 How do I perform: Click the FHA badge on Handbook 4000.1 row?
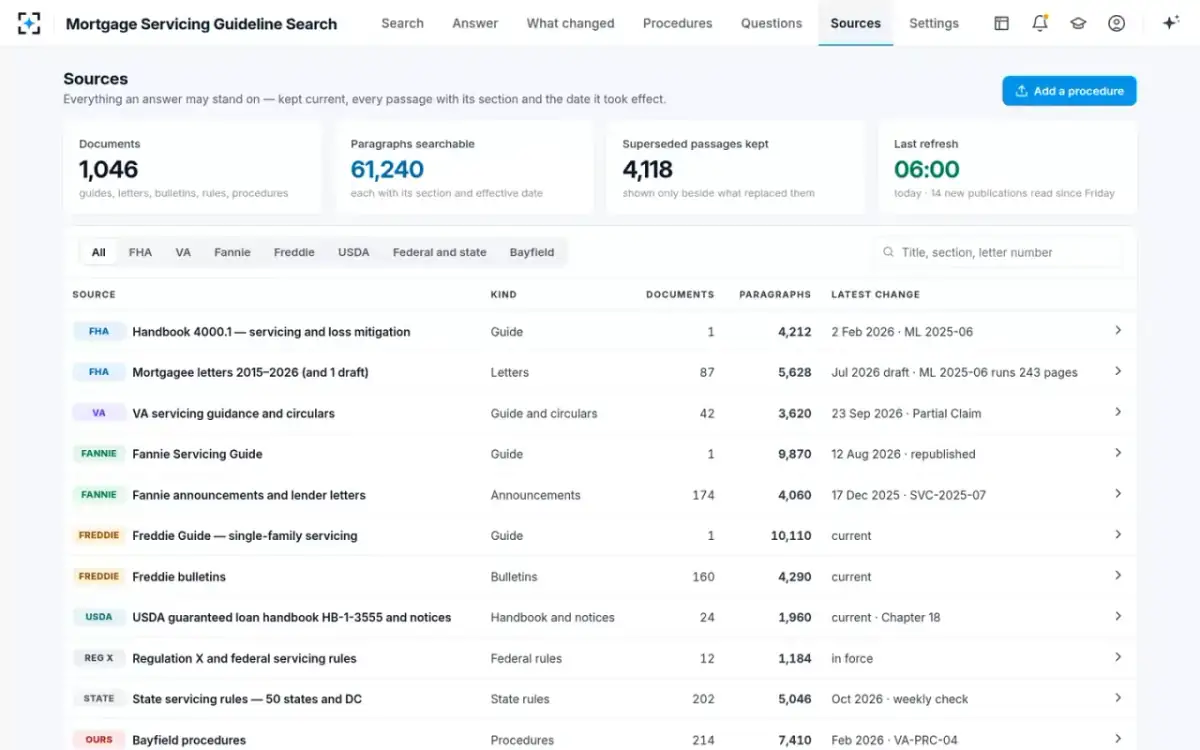(99, 331)
